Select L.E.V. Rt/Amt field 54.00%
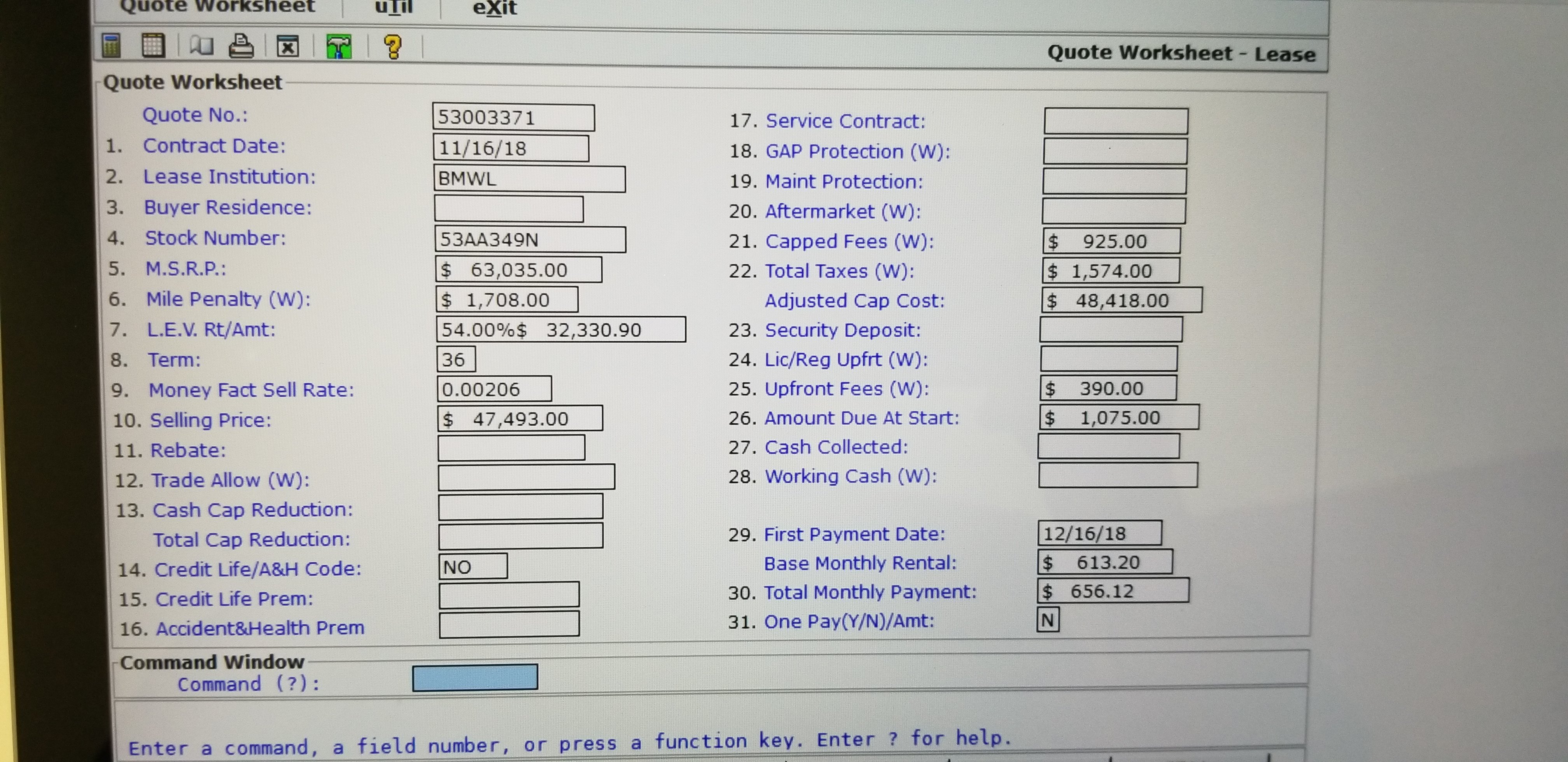Screen dimensions: 1568x762 (x=561, y=329)
